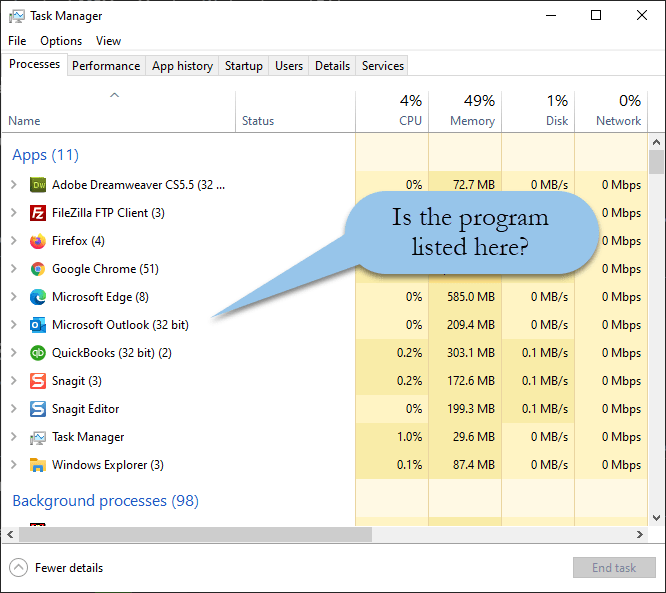Click the QuickBooks app icon
Image resolution: width=666 pixels, height=593 pixels.
point(38,353)
